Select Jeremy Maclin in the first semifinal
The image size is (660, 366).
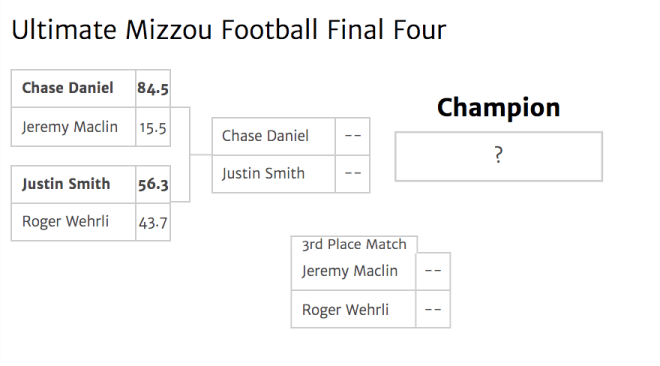73,127
